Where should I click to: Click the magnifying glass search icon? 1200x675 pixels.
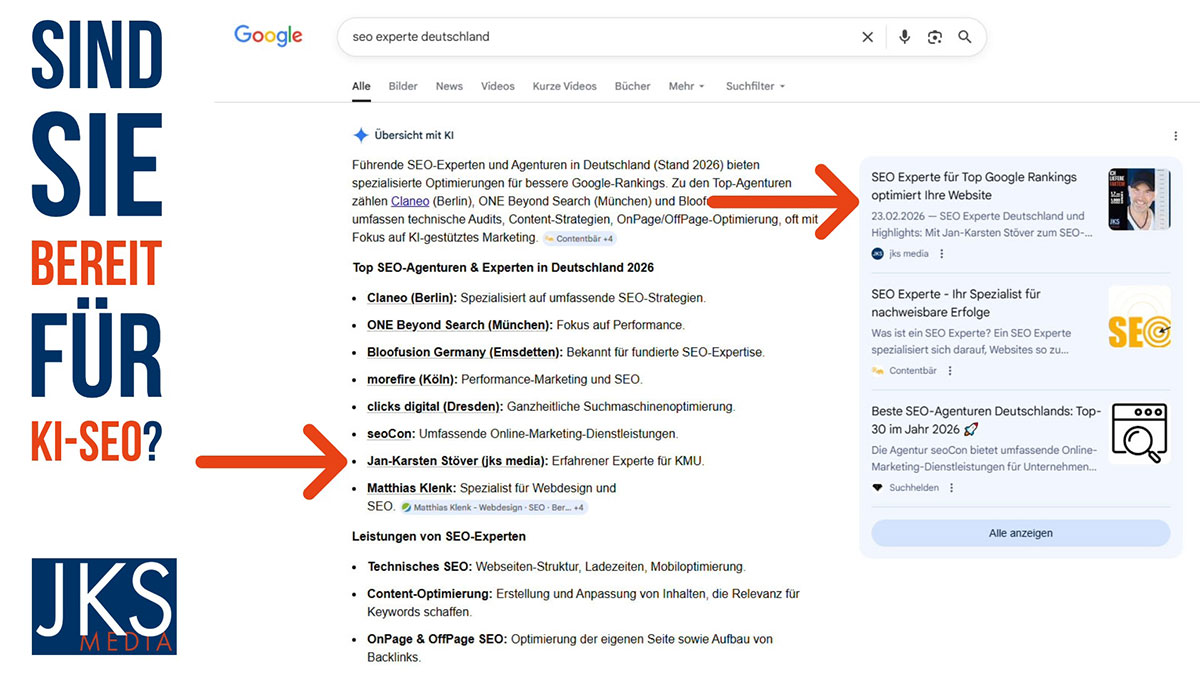[964, 36]
